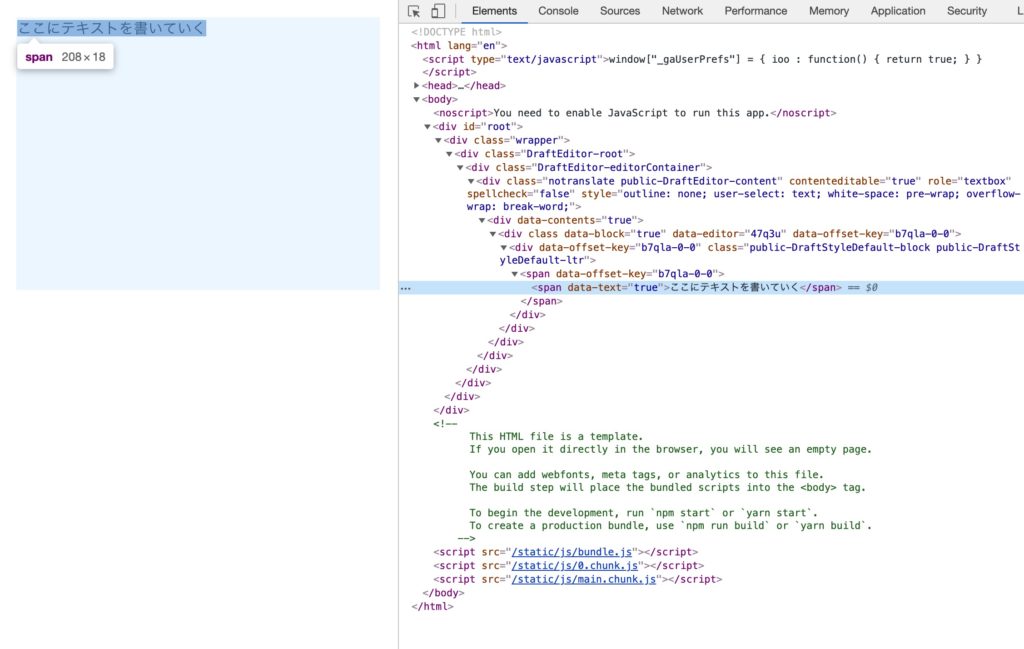
Task: Activate the inspect element picker icon
Action: 414,11
